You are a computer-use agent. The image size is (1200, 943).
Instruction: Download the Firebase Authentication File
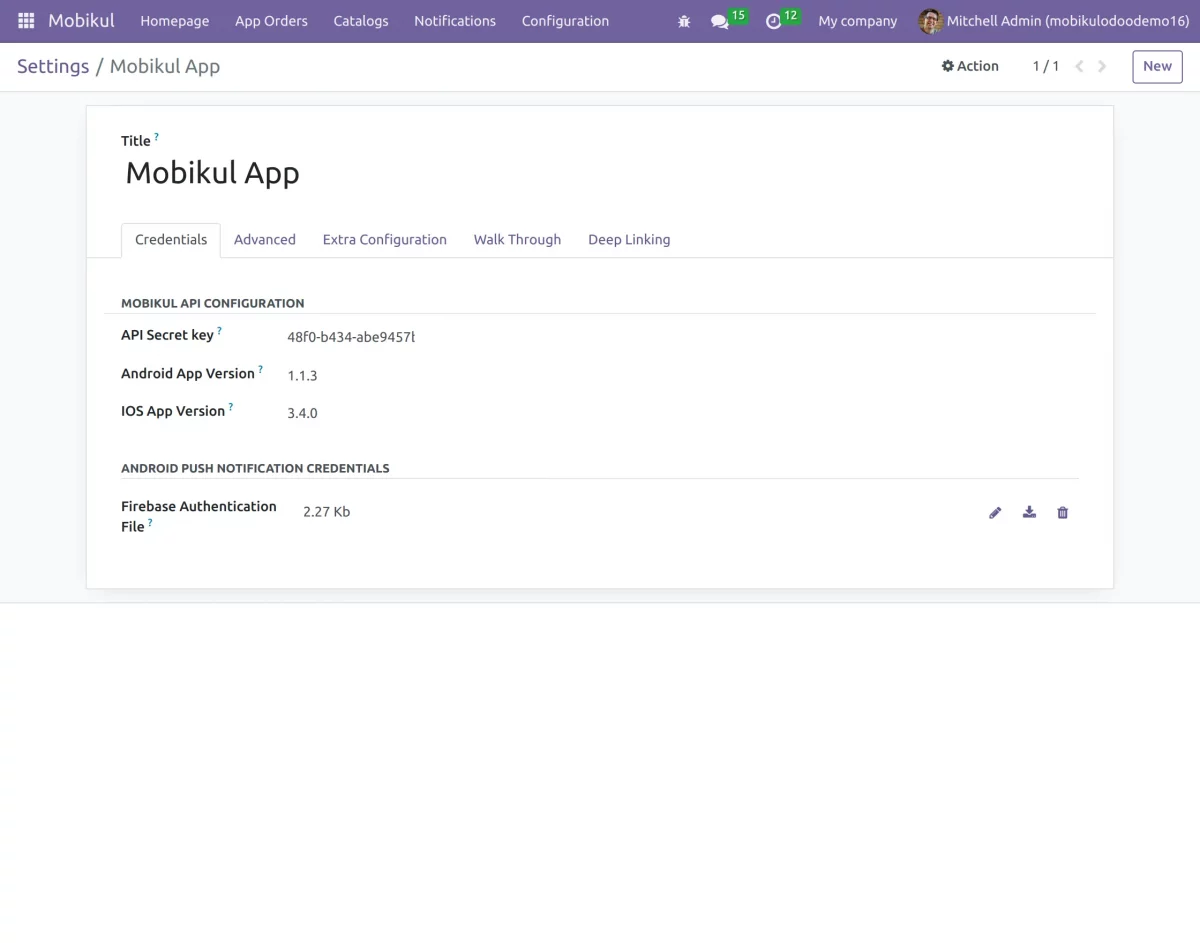[1029, 512]
